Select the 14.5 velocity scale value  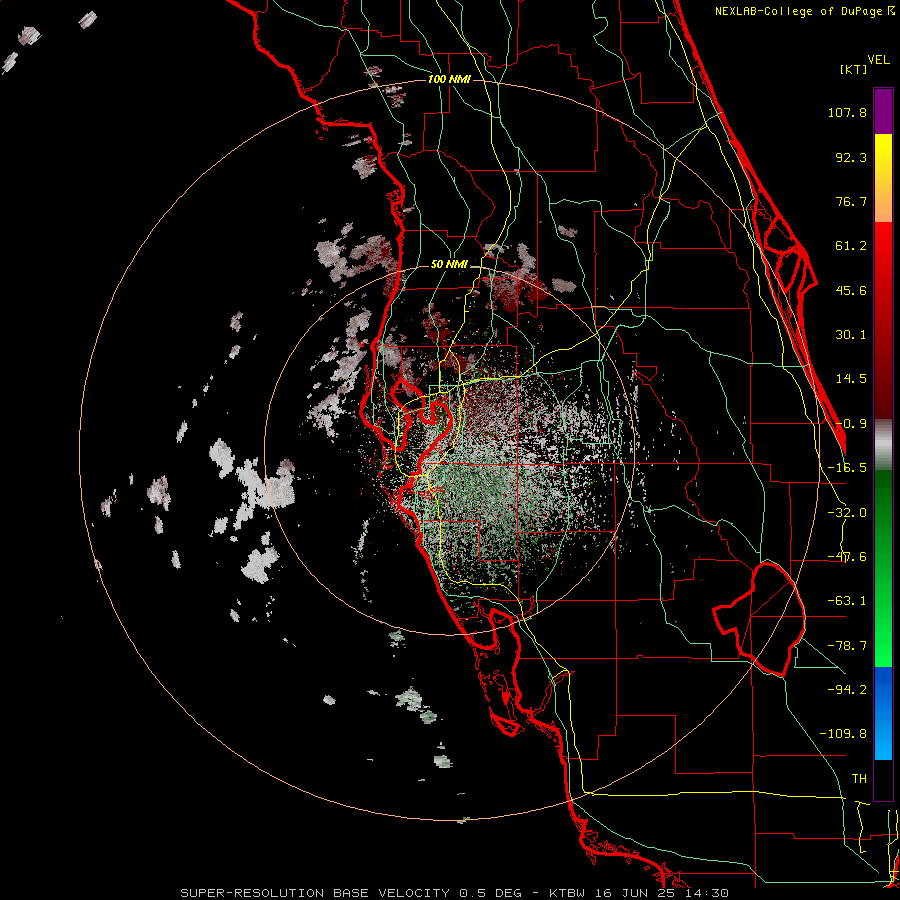coord(851,379)
